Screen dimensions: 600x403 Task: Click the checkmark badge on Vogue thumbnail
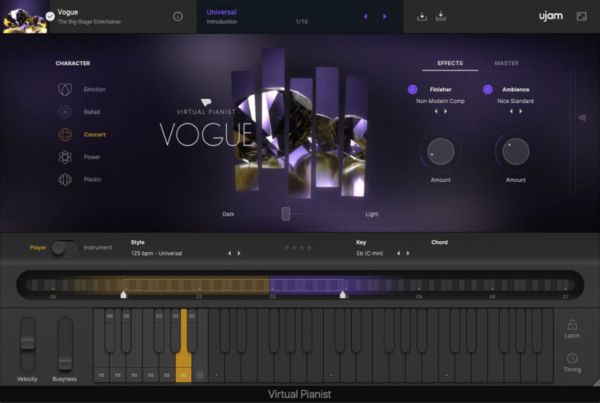click(x=50, y=16)
